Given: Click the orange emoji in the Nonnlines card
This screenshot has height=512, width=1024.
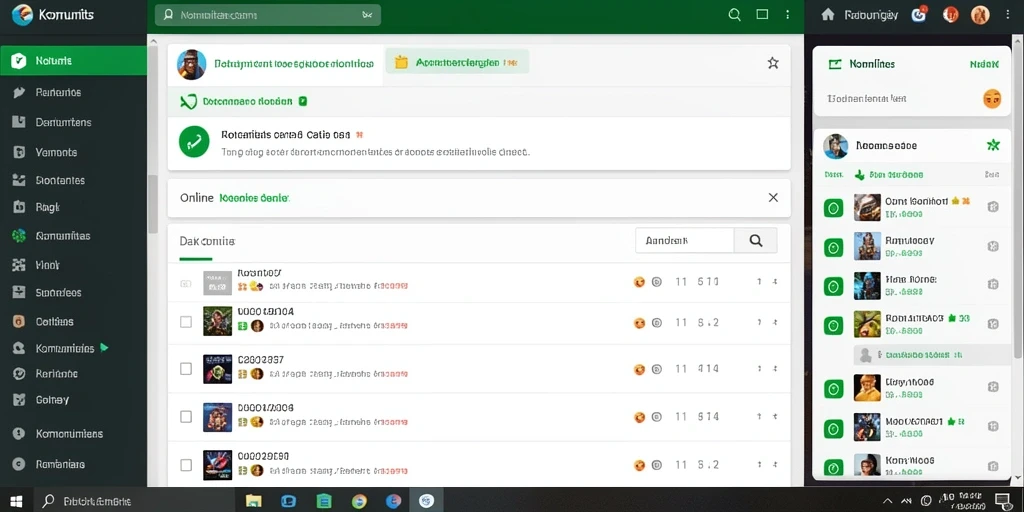Looking at the screenshot, I should point(992,99).
